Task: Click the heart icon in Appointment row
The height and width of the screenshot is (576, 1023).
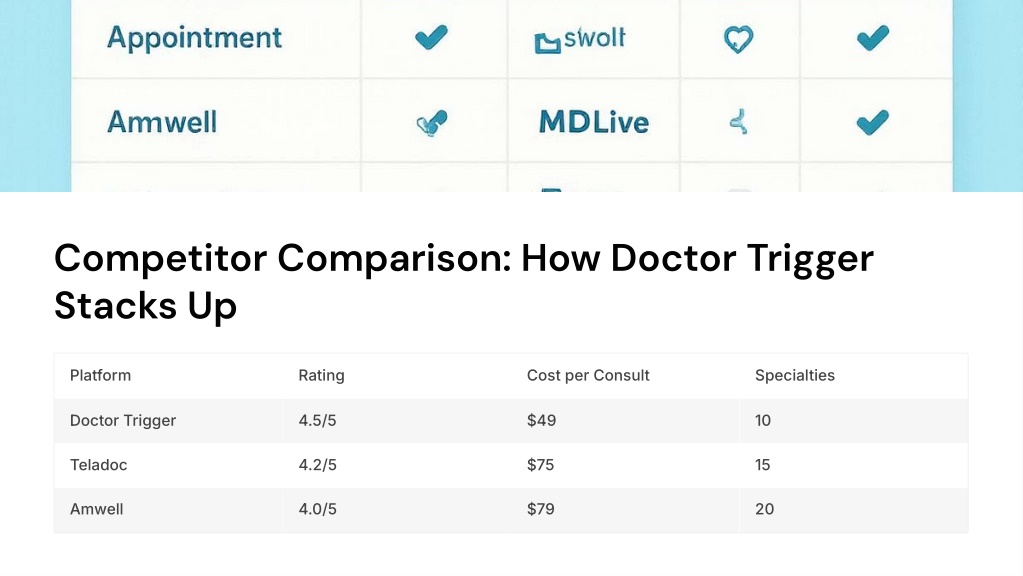Action: [x=739, y=39]
